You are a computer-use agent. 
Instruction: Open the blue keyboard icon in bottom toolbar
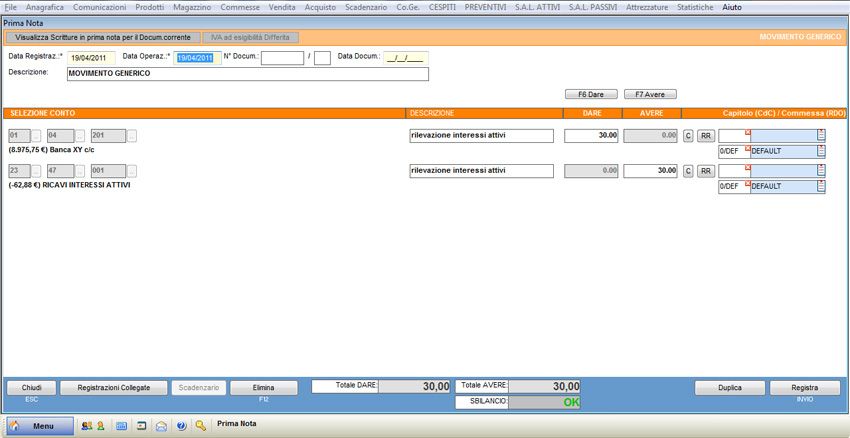point(122,426)
